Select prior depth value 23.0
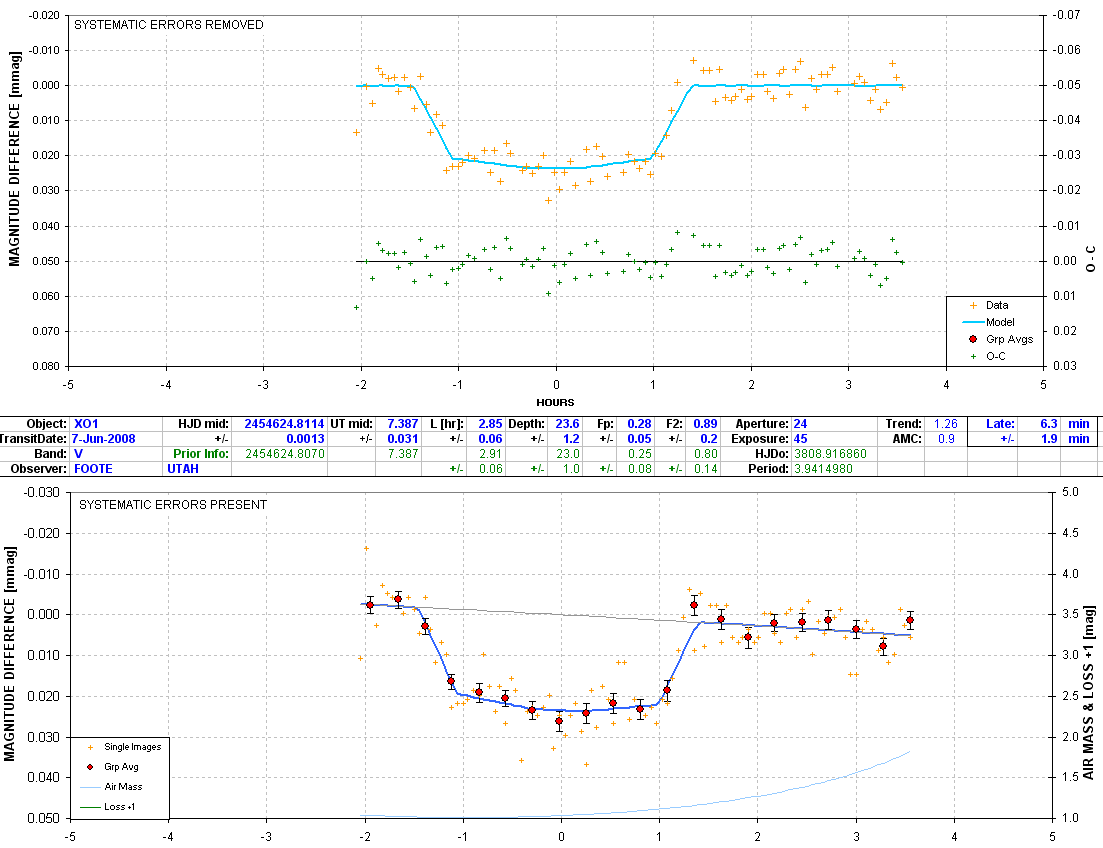1103x848 pixels. (568, 454)
